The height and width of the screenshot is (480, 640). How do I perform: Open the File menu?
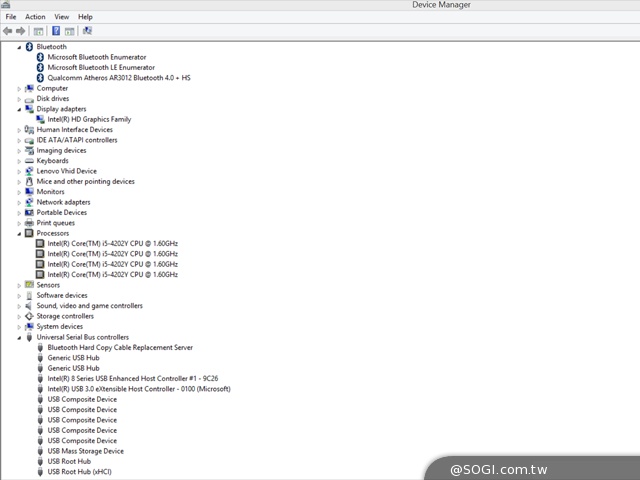[11, 17]
